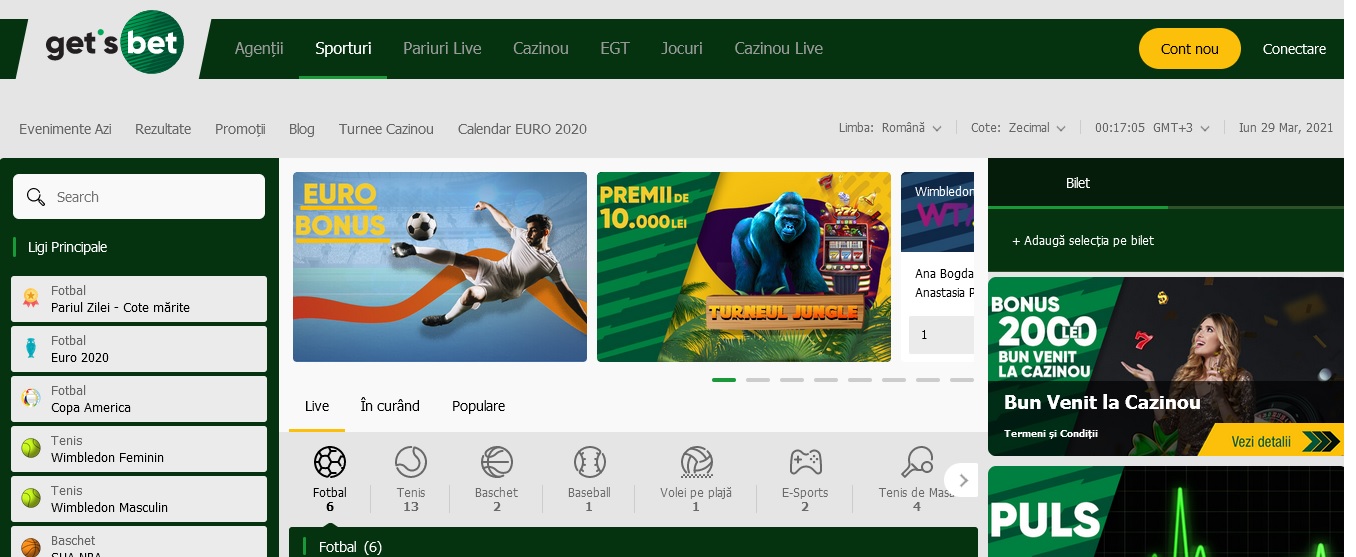This screenshot has width=1356, height=557.
Task: Select the Baschet sport icon
Action: (x=497, y=462)
